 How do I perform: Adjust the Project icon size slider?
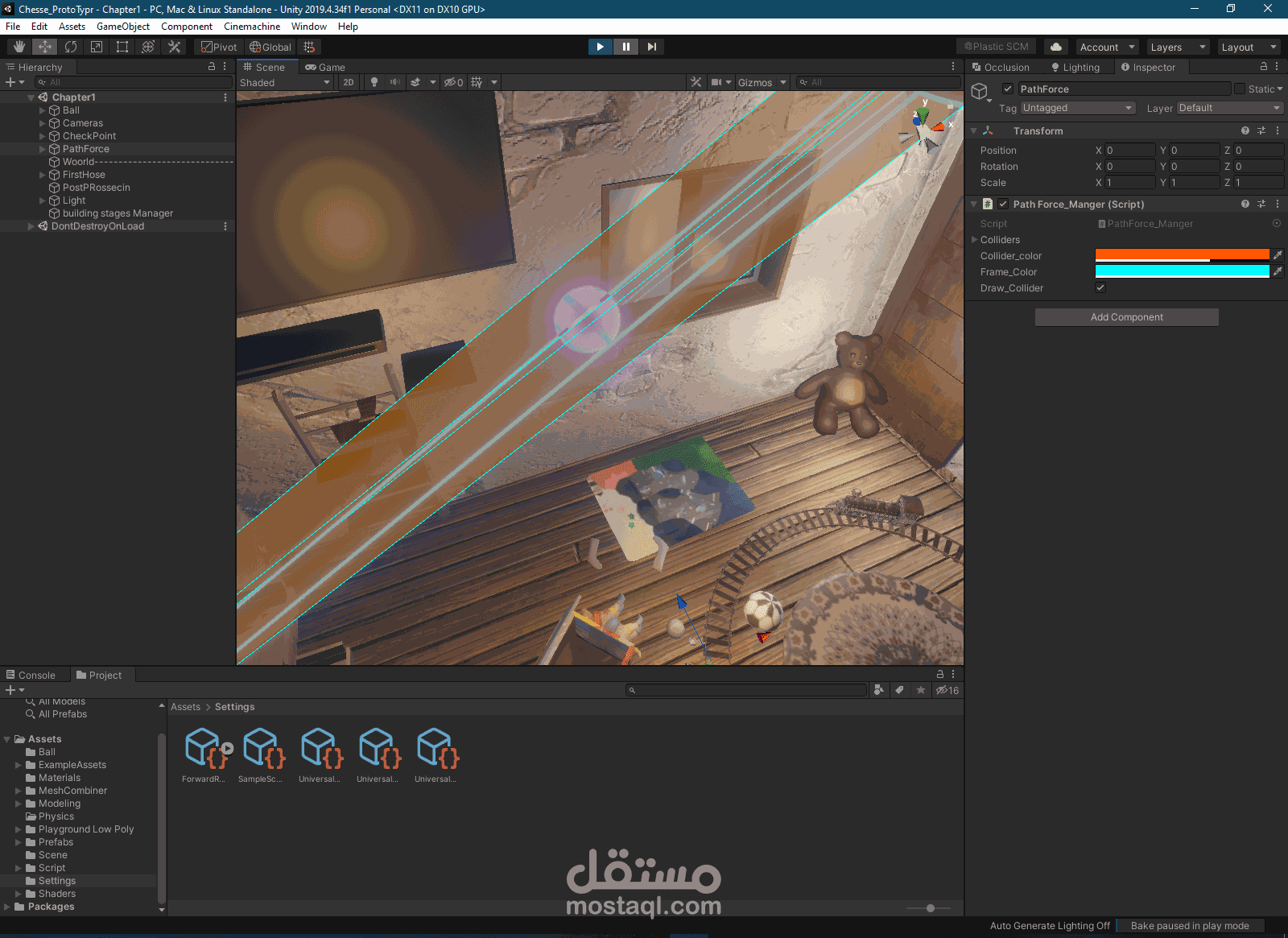[930, 908]
